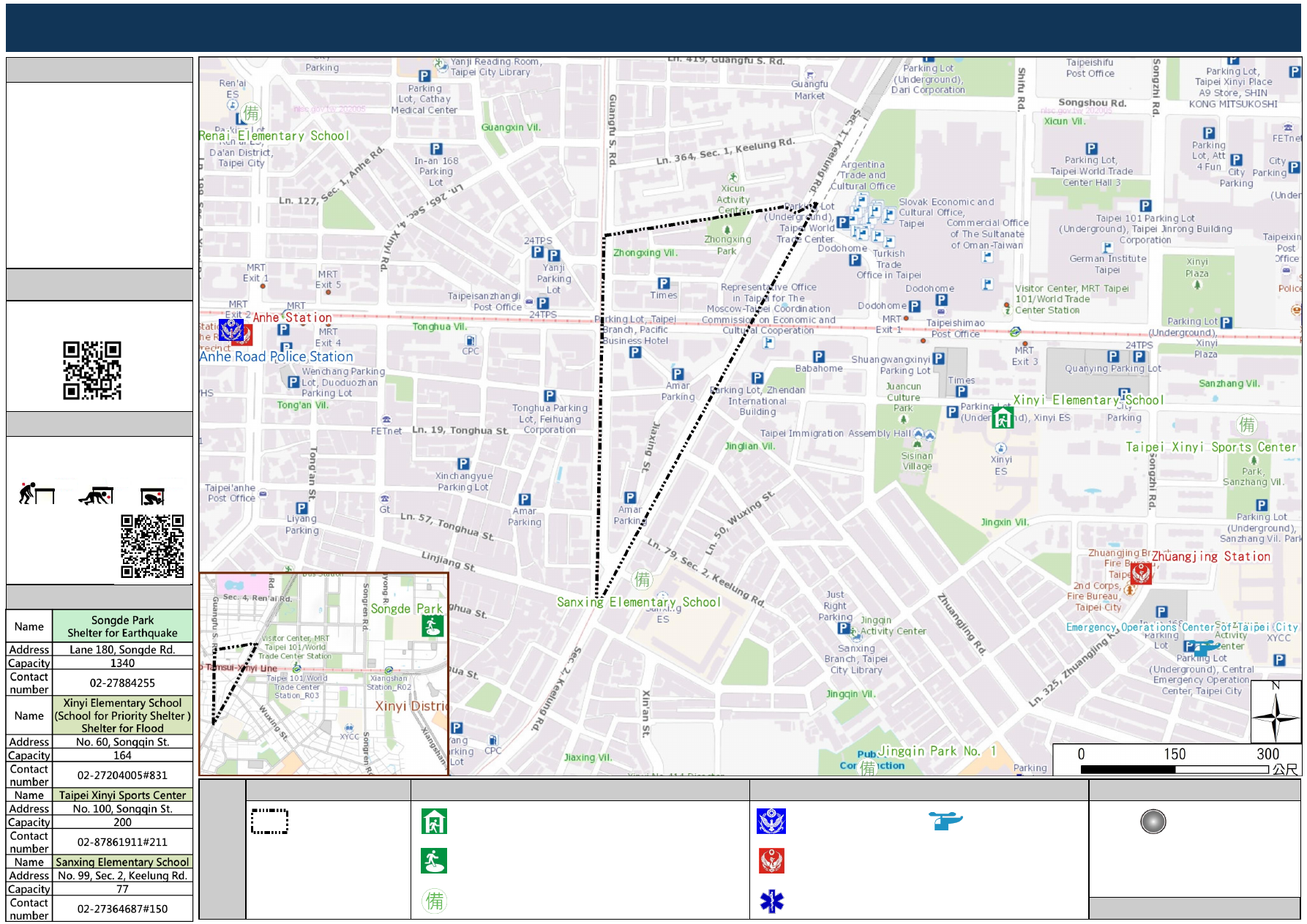This screenshot has width=1307, height=924.
Task: Select the 'Sanxing Elementary School' table name cell
Action: point(122,862)
